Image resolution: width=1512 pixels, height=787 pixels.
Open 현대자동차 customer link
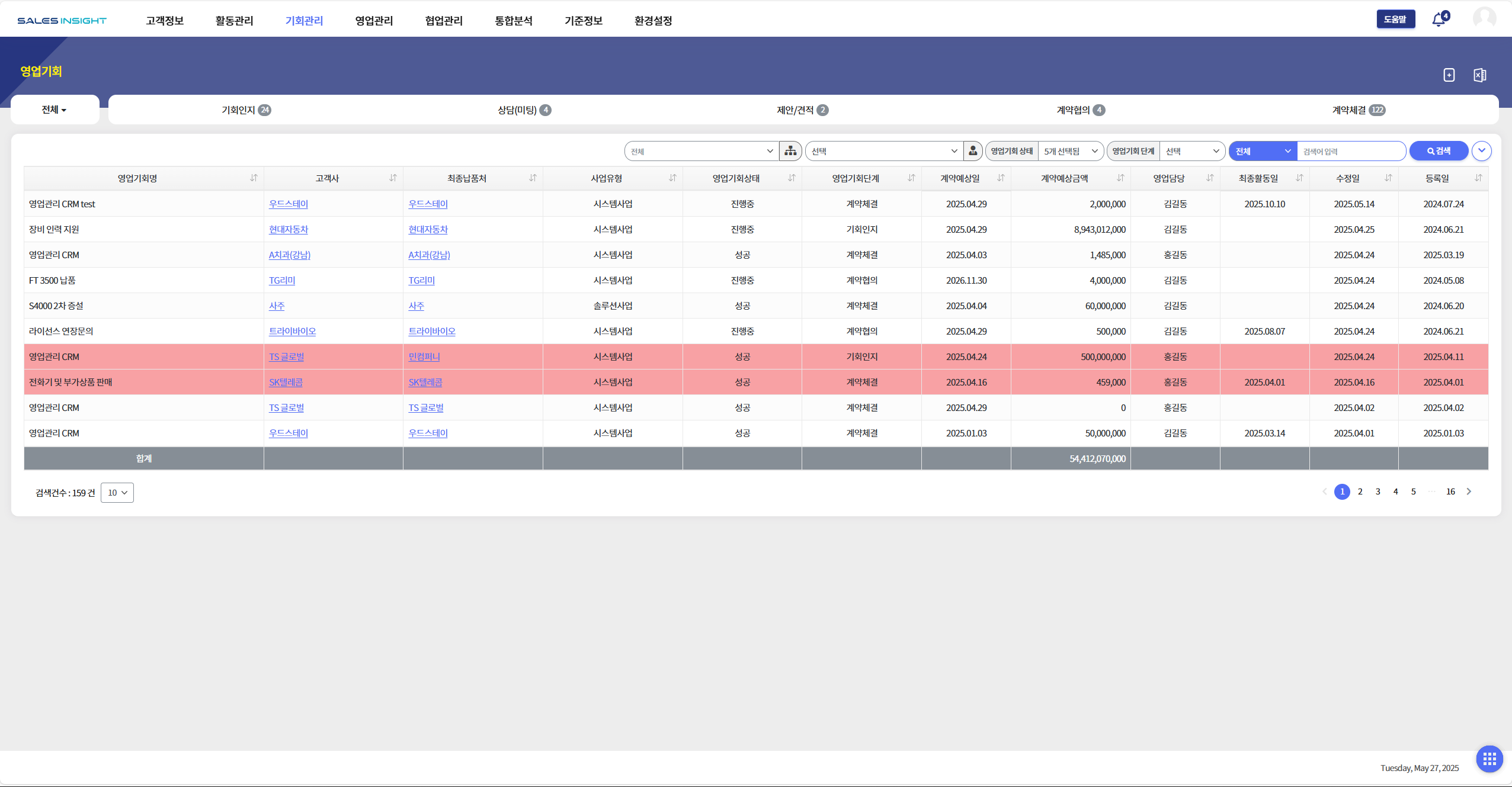(x=289, y=230)
